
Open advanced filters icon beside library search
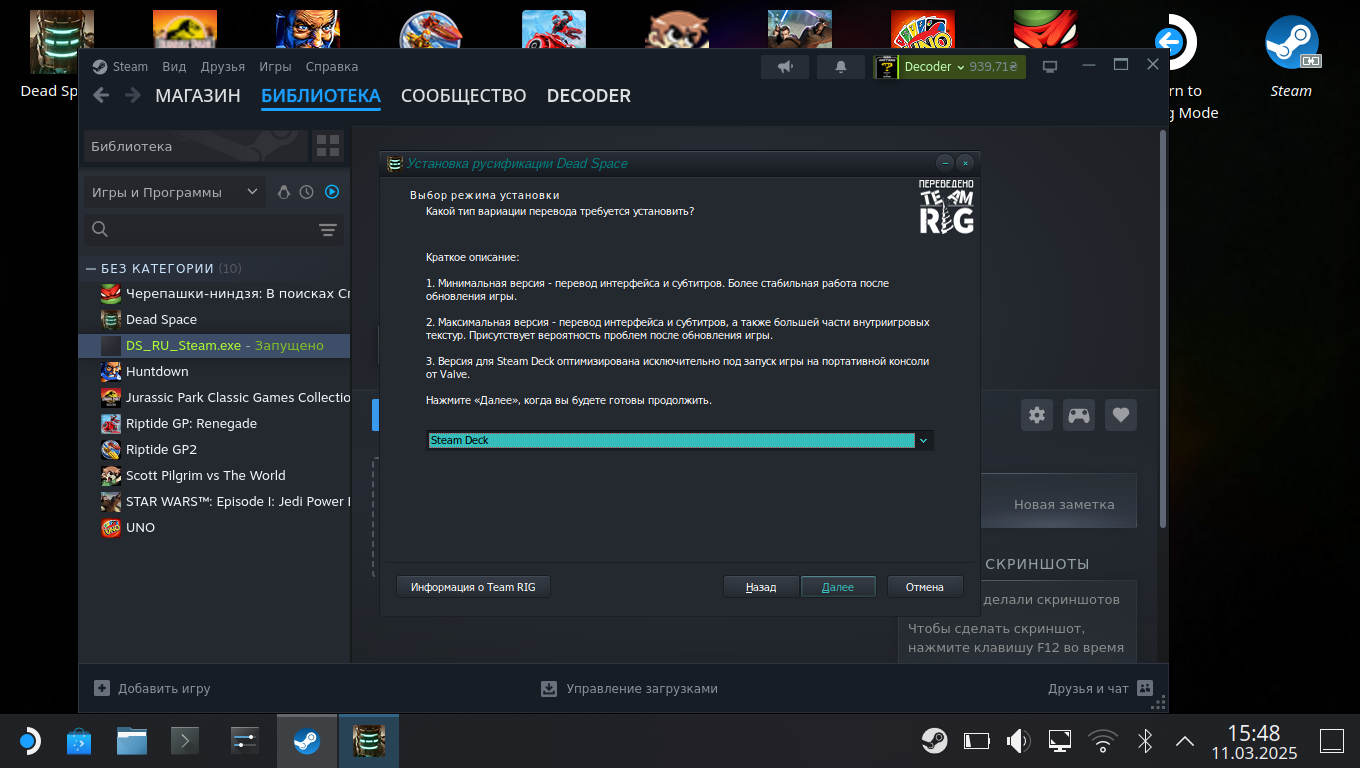point(327,230)
